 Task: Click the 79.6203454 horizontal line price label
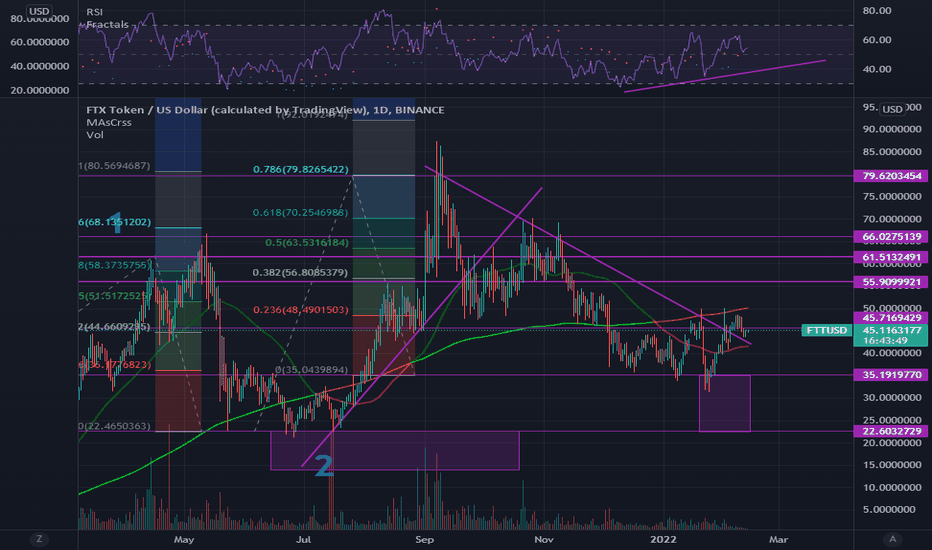pos(890,176)
